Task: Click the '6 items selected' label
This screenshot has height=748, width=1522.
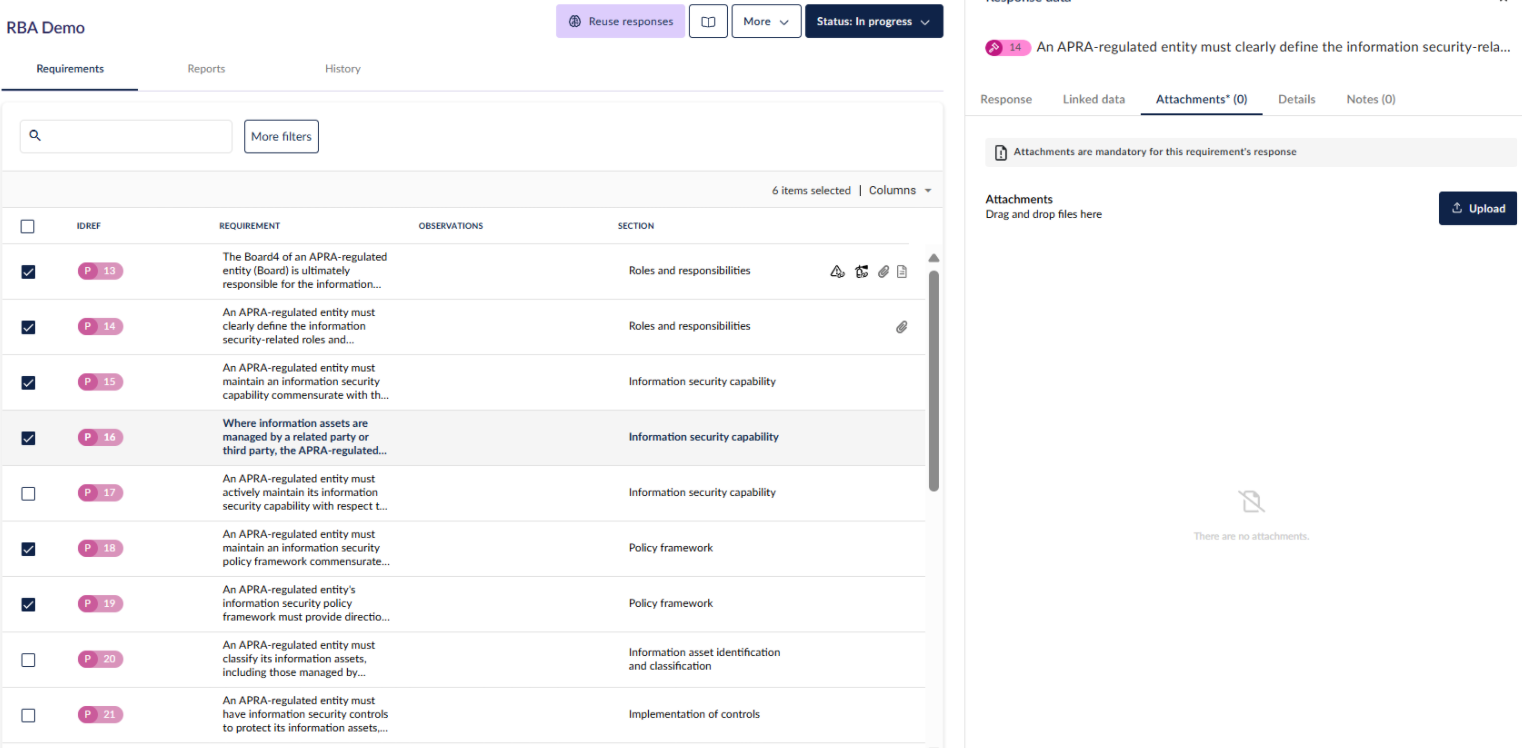Action: point(811,190)
